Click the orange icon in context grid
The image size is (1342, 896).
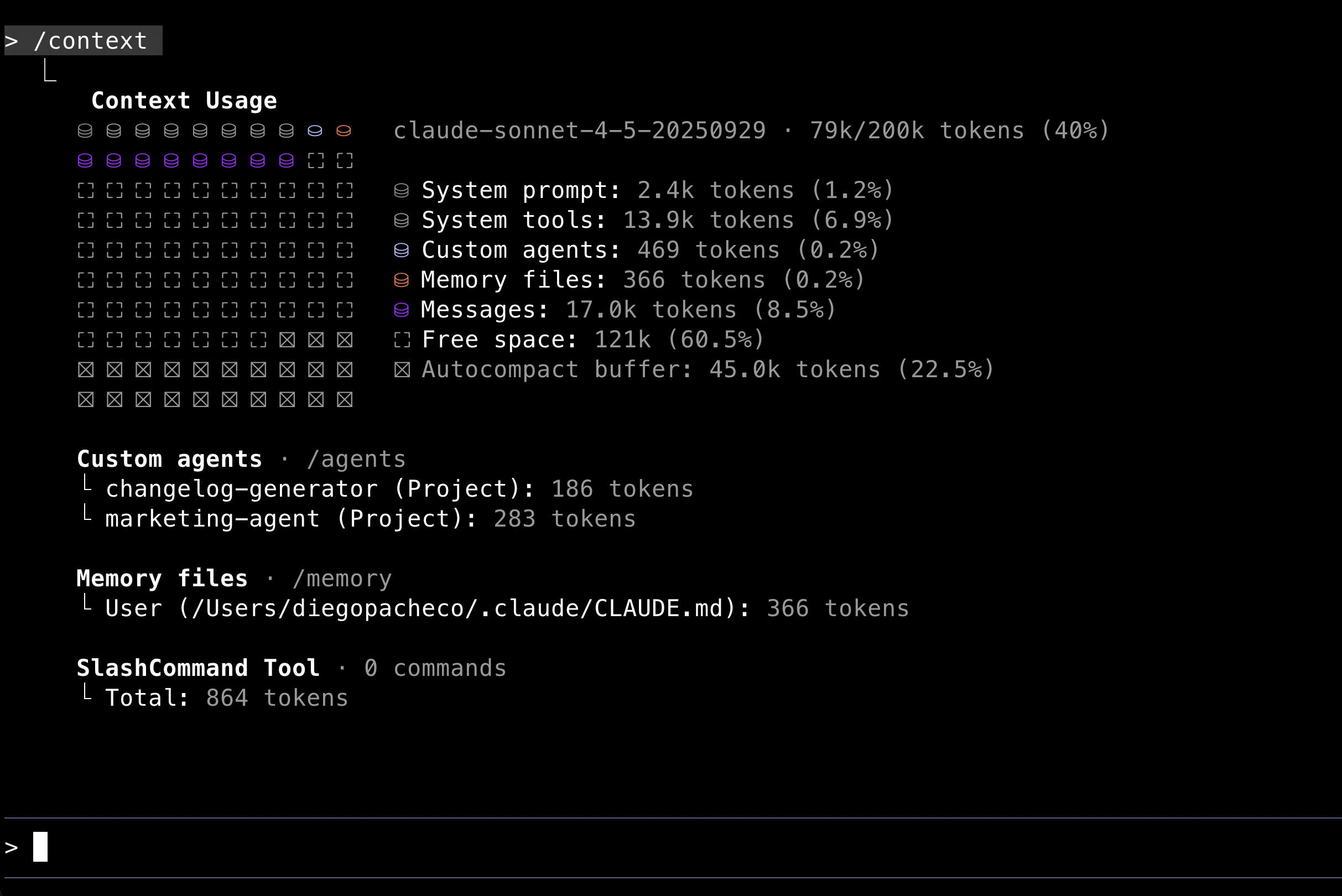tap(344, 131)
